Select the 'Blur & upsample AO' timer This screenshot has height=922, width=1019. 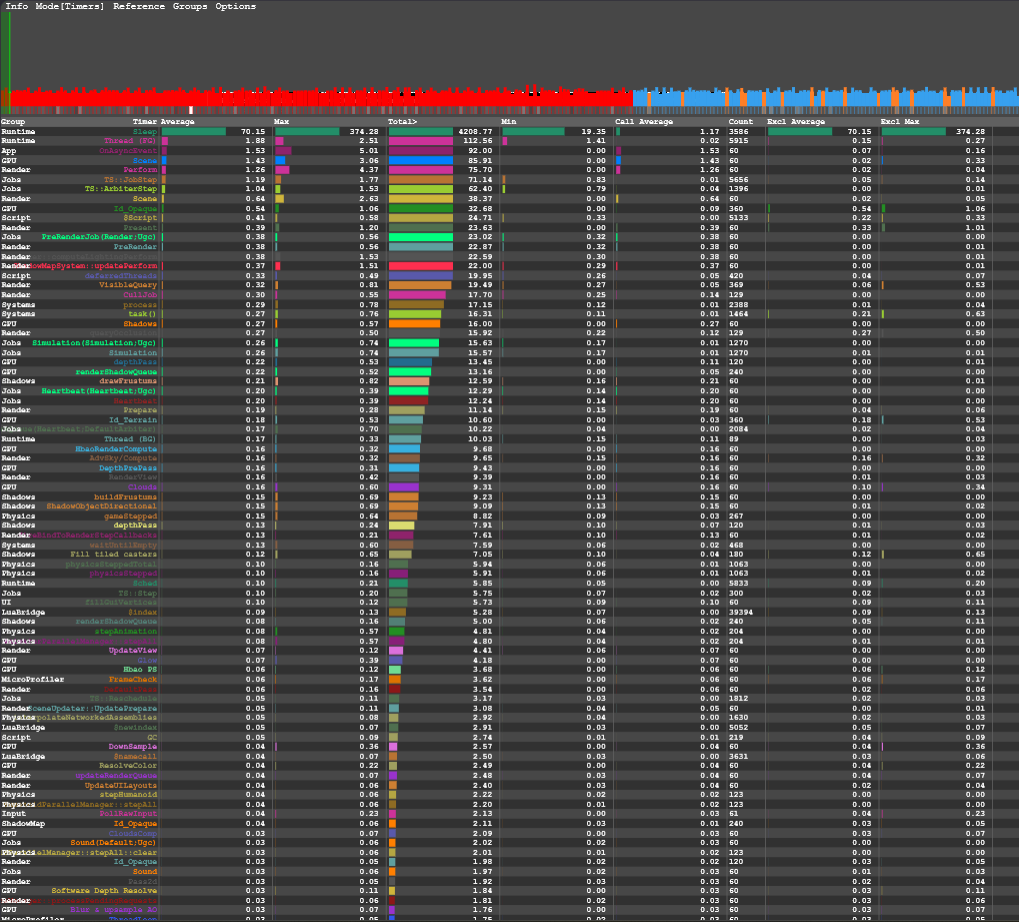[114, 910]
